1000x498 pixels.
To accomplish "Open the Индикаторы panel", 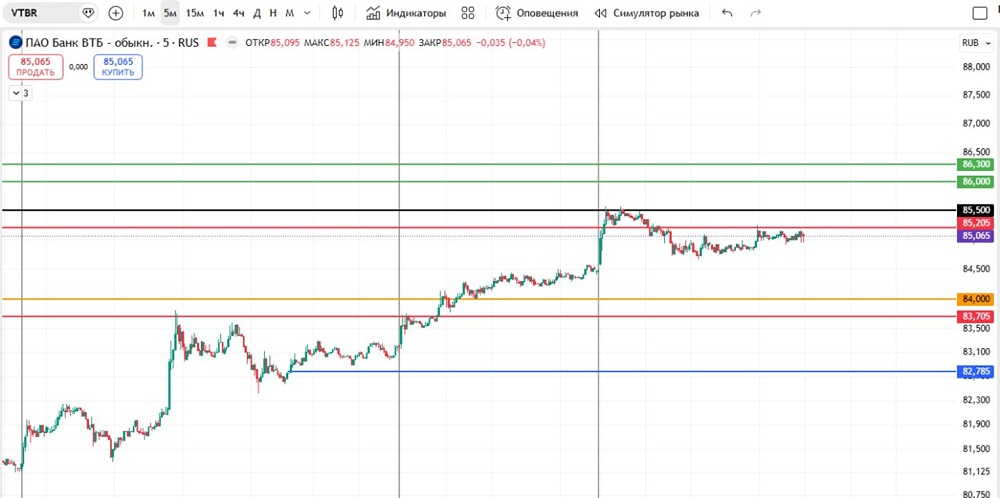I will (x=406, y=13).
